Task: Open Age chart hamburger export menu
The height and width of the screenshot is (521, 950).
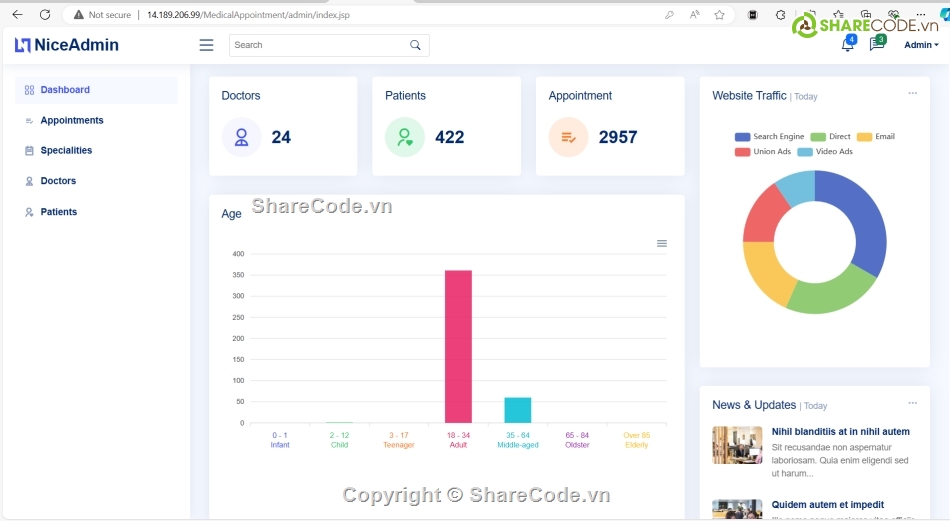Action: pyautogui.click(x=661, y=243)
